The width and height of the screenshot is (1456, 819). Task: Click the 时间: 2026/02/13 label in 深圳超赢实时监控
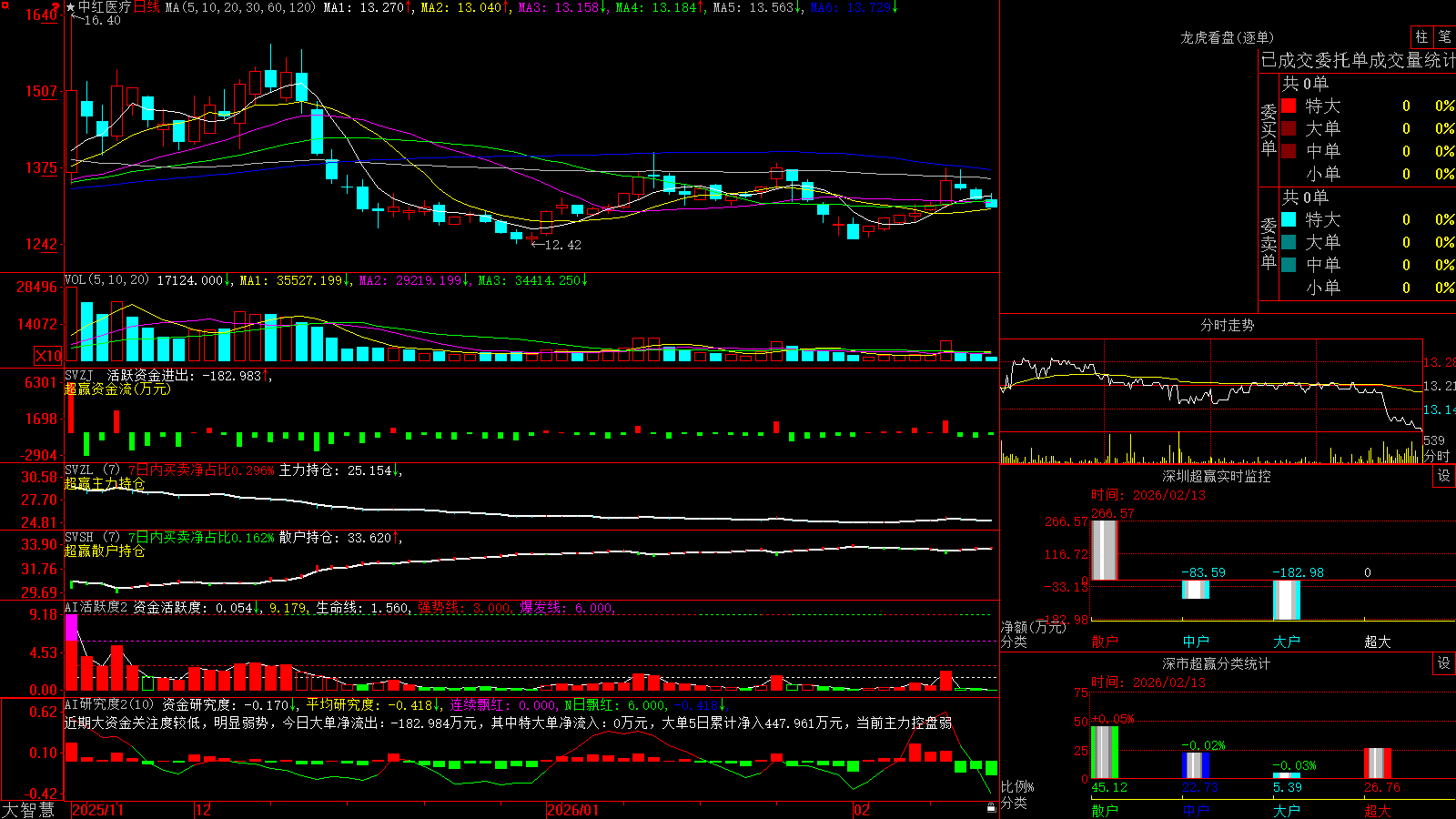[x=1148, y=495]
